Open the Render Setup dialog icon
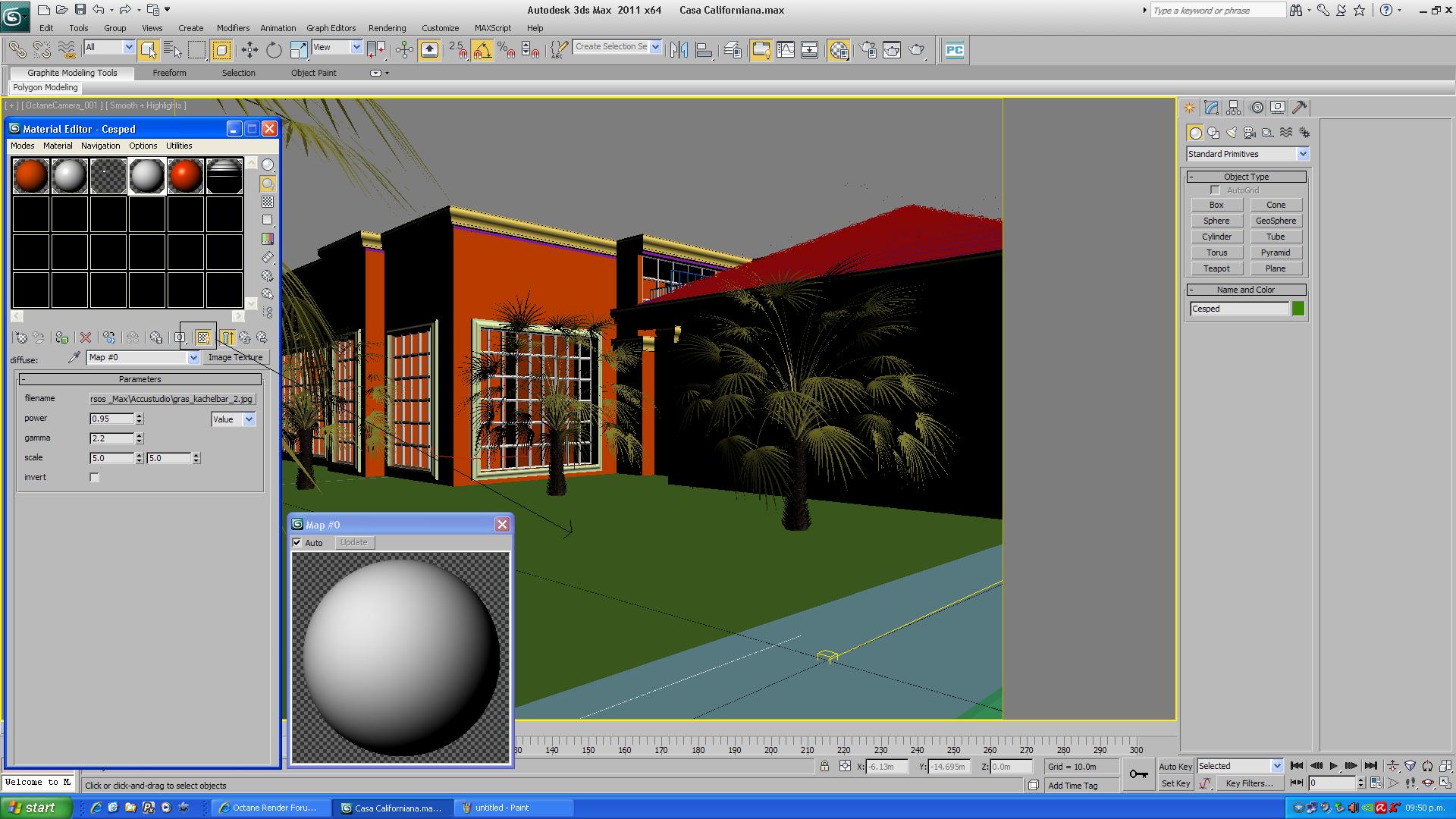Screen dimensions: 1456x819 pos(868,50)
